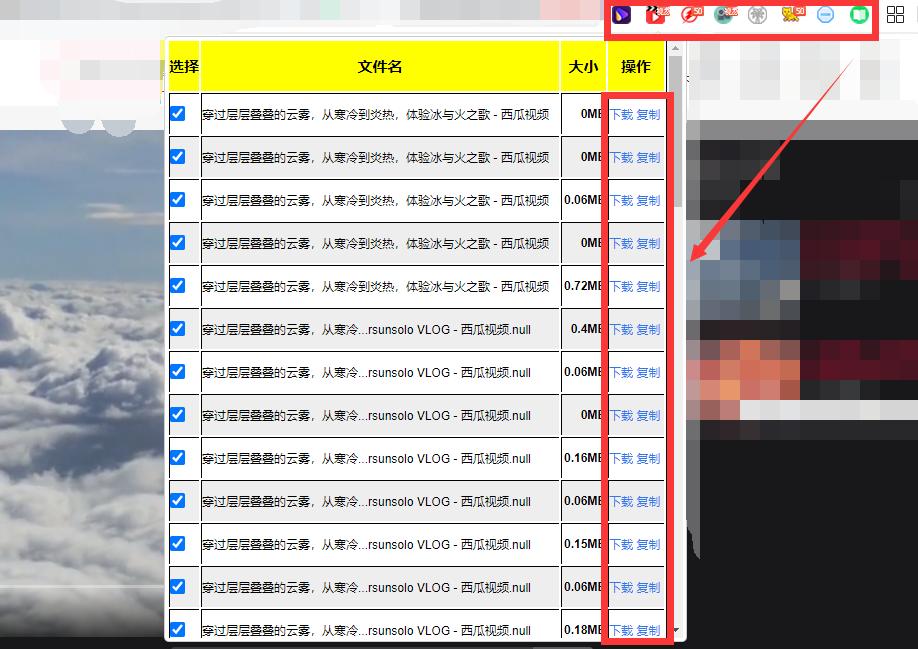Uncheck the checkbox on the 0.72MB row
Viewport: 918px width, 649px height.
pos(179,285)
